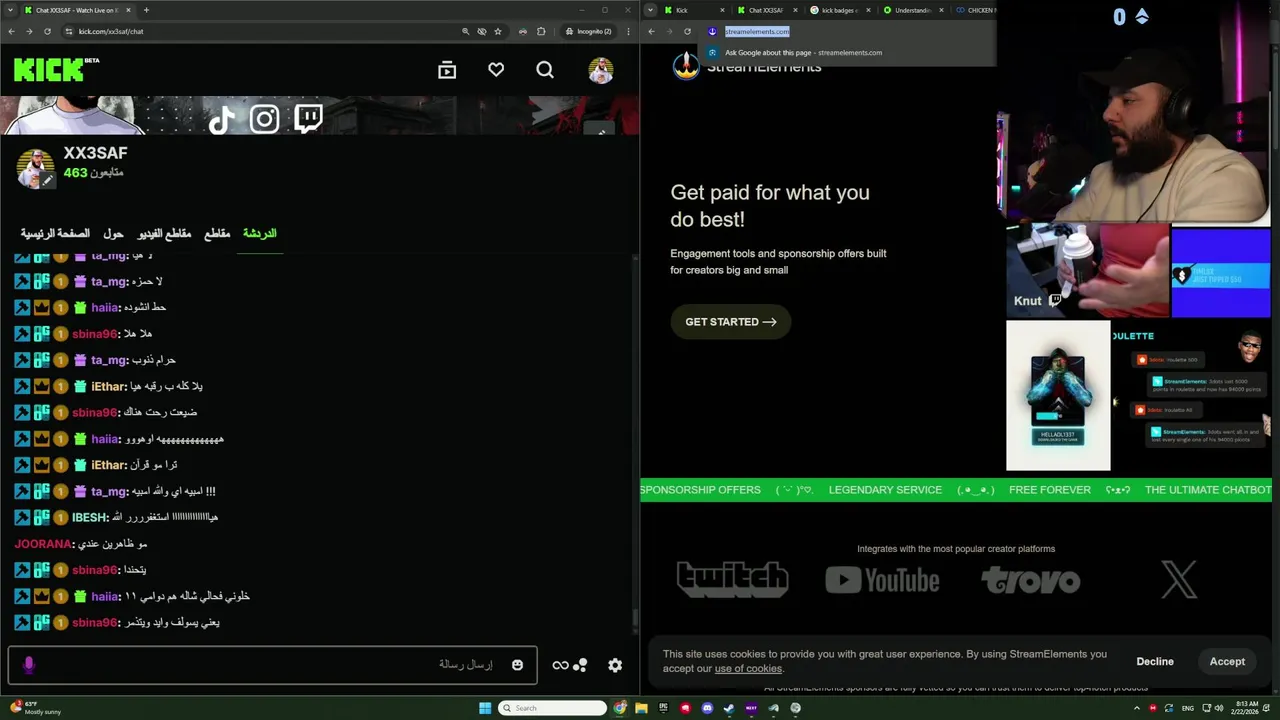Switch to the مقاطع clips tab
The width and height of the screenshot is (1280, 720).
click(217, 233)
